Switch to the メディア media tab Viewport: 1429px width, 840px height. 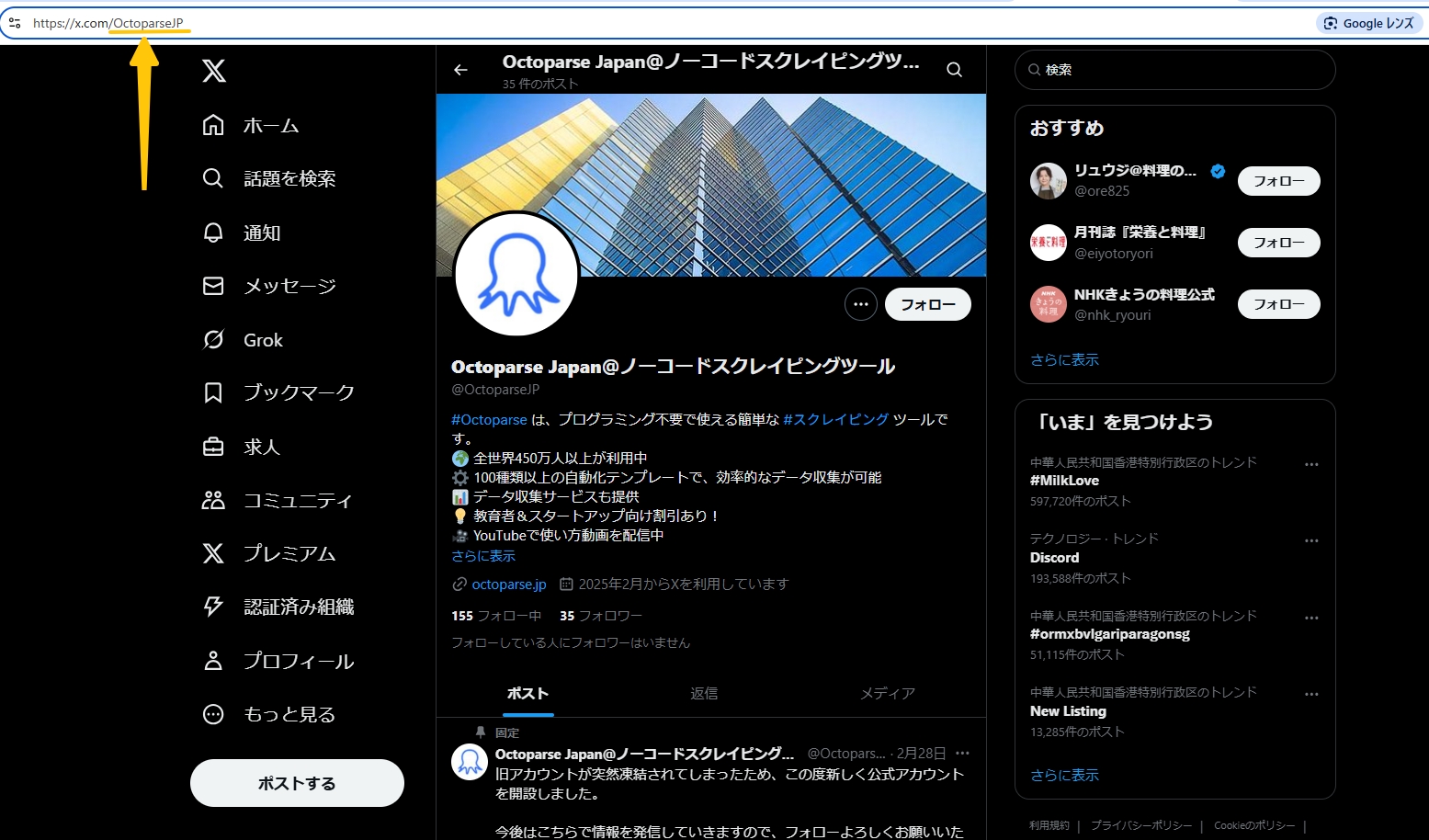pos(887,694)
